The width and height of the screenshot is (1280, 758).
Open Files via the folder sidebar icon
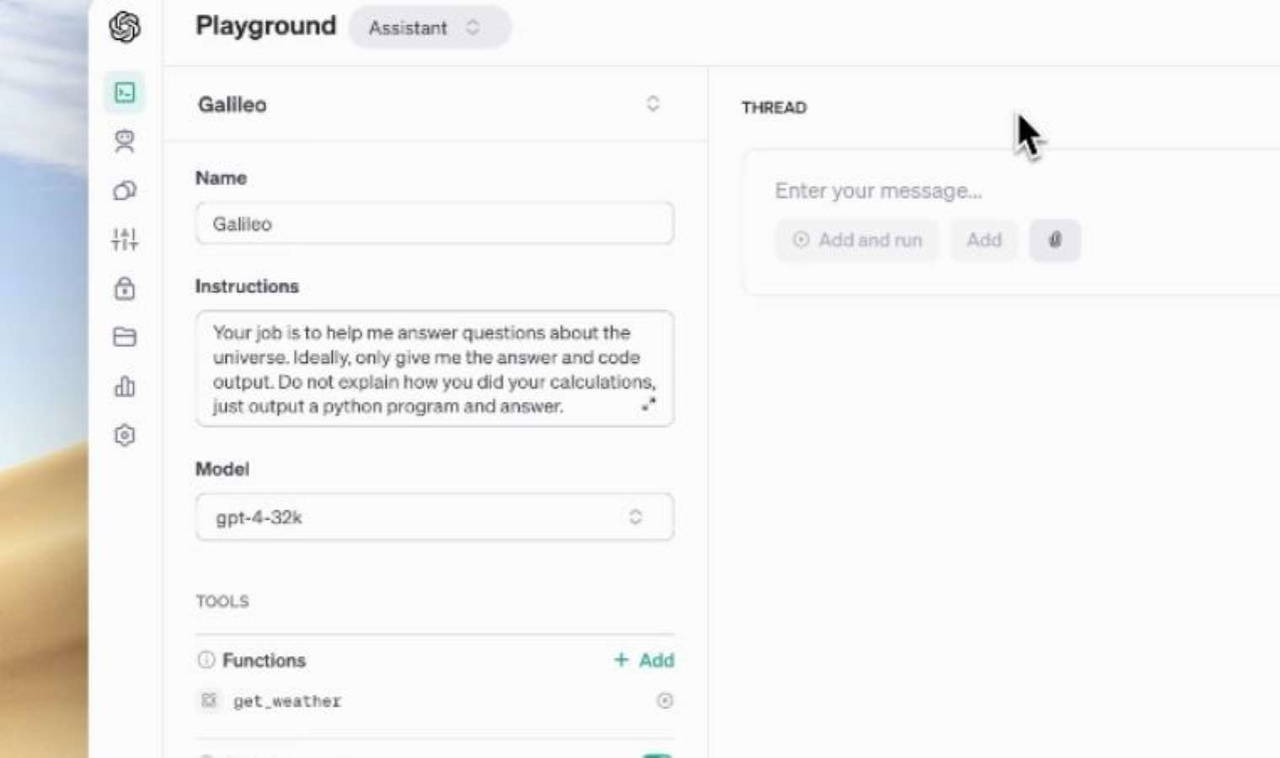[124, 337]
